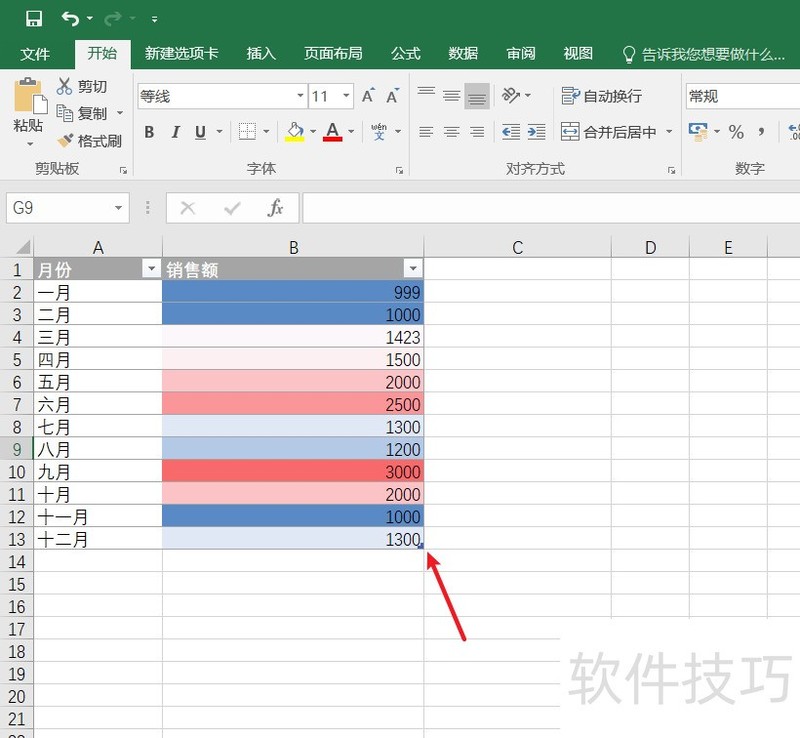
Task: Open the 文件 menu
Action: tap(36, 55)
